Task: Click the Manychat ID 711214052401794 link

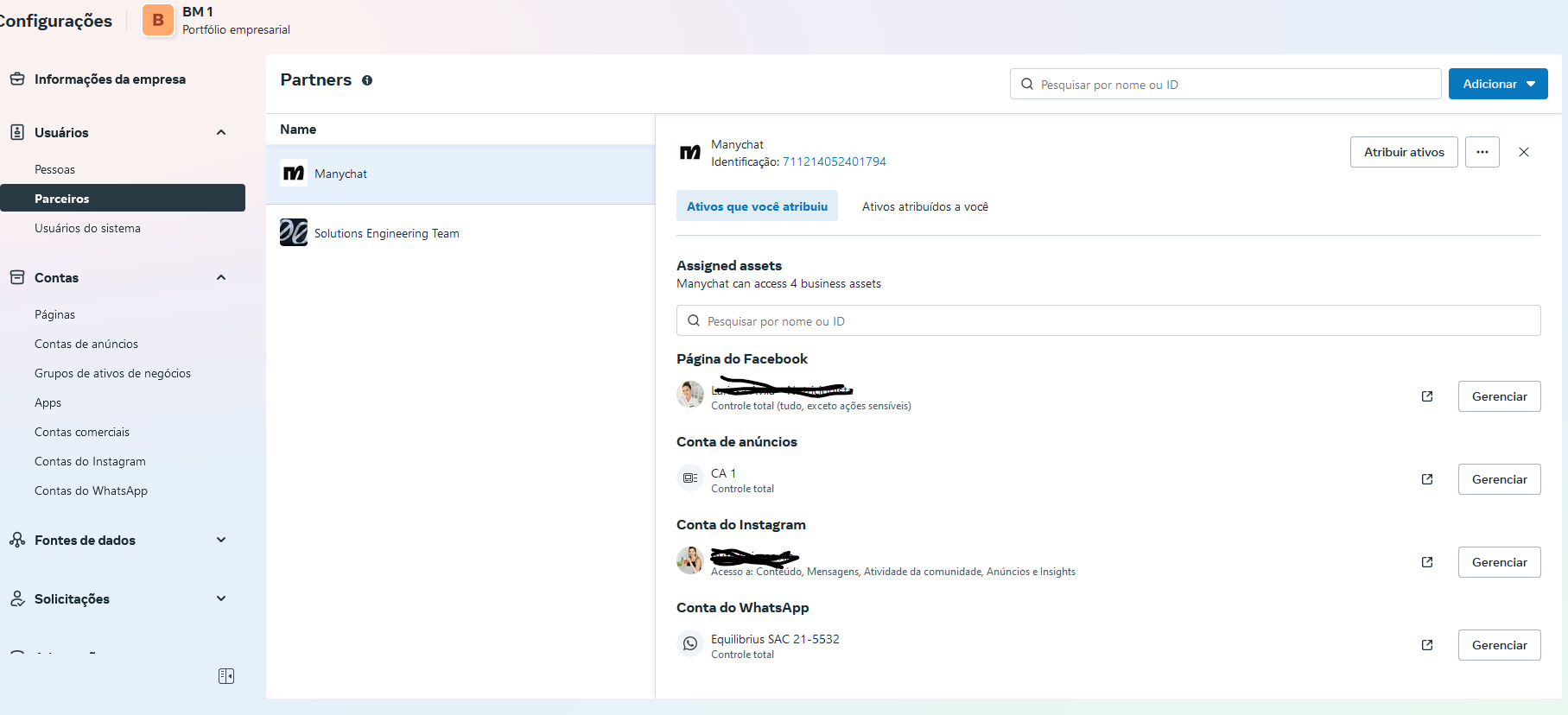Action: coord(834,161)
